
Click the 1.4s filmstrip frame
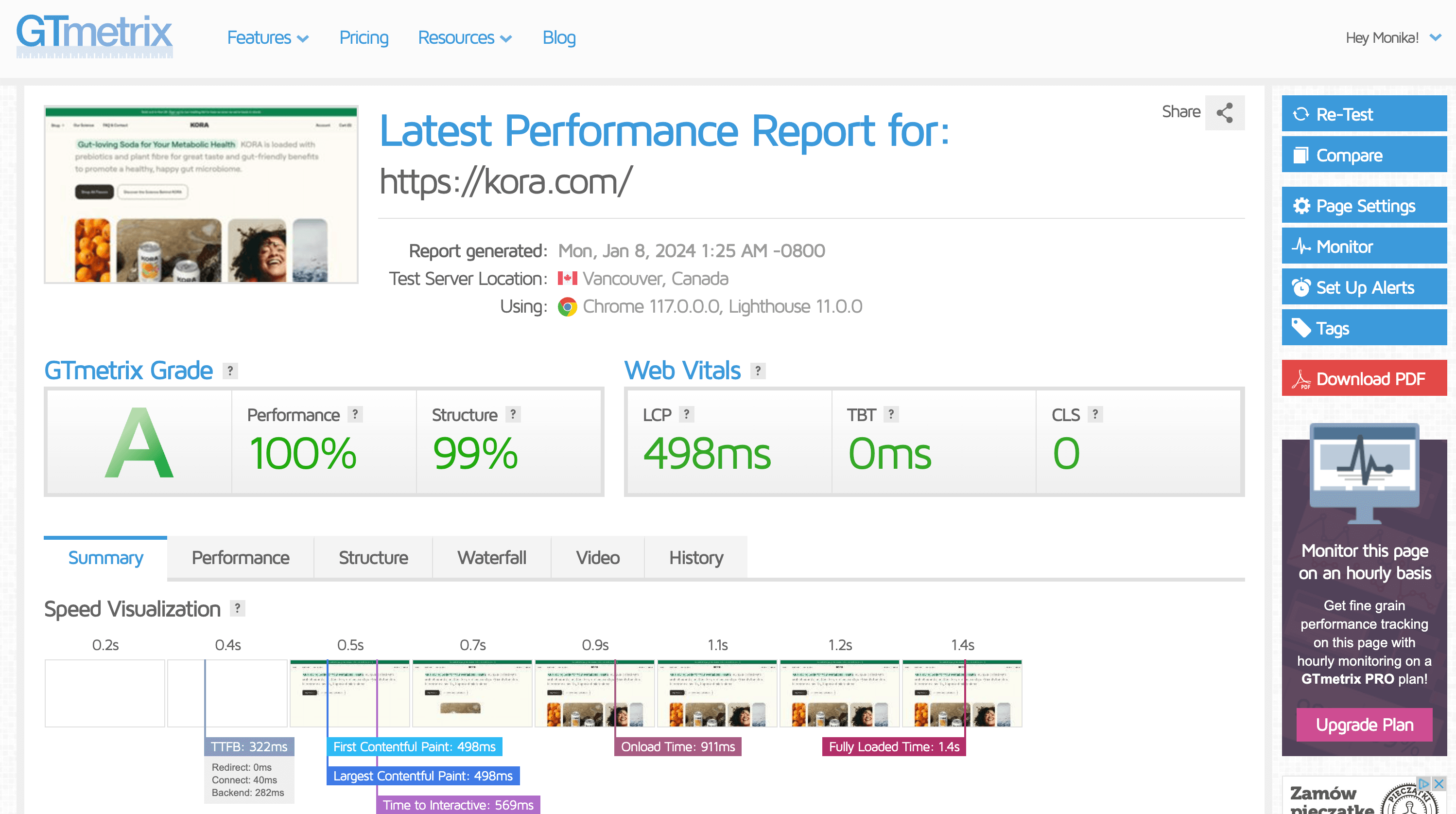tap(962, 693)
